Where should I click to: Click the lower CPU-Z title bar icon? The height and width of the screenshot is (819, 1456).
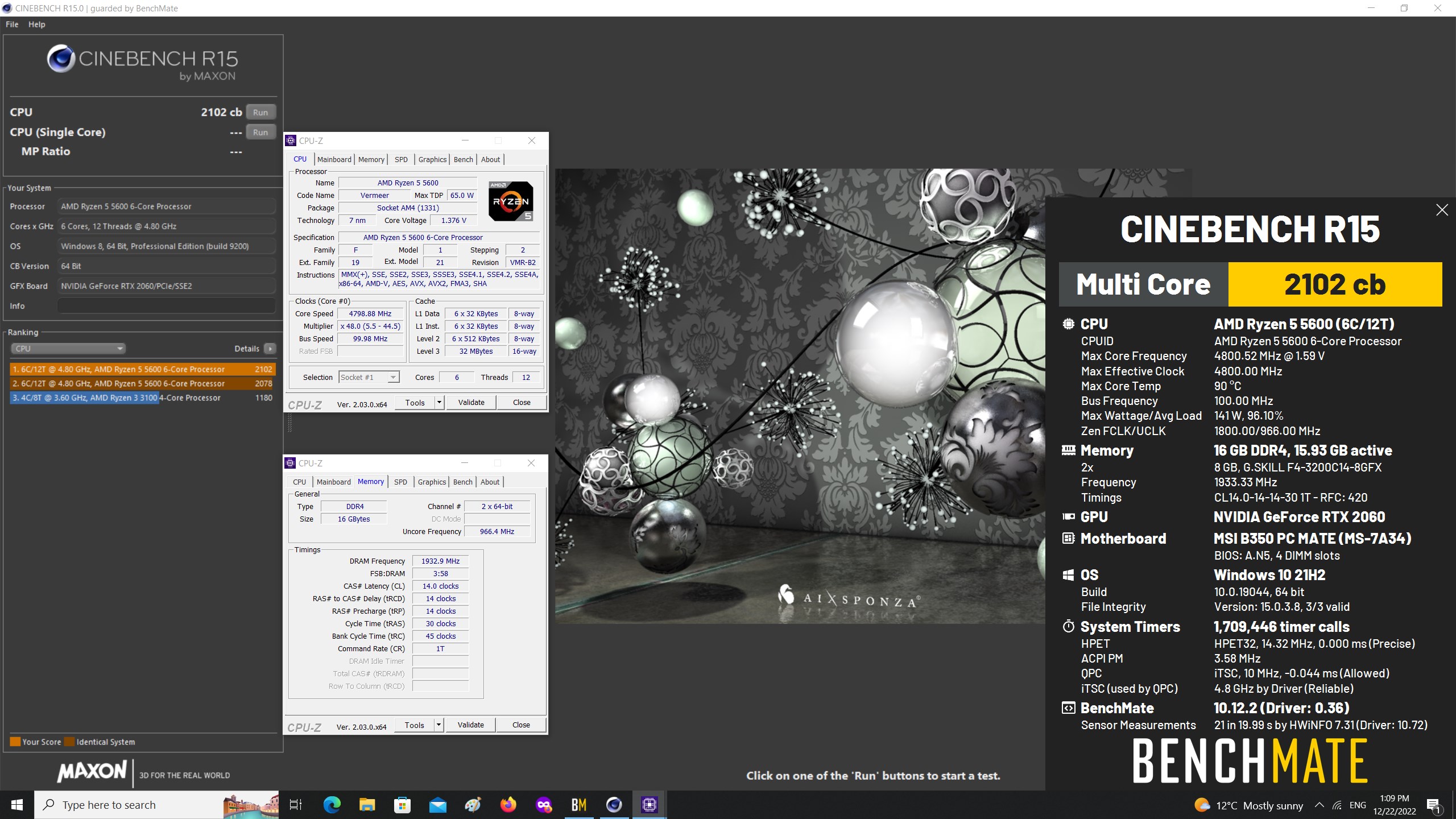coord(290,463)
